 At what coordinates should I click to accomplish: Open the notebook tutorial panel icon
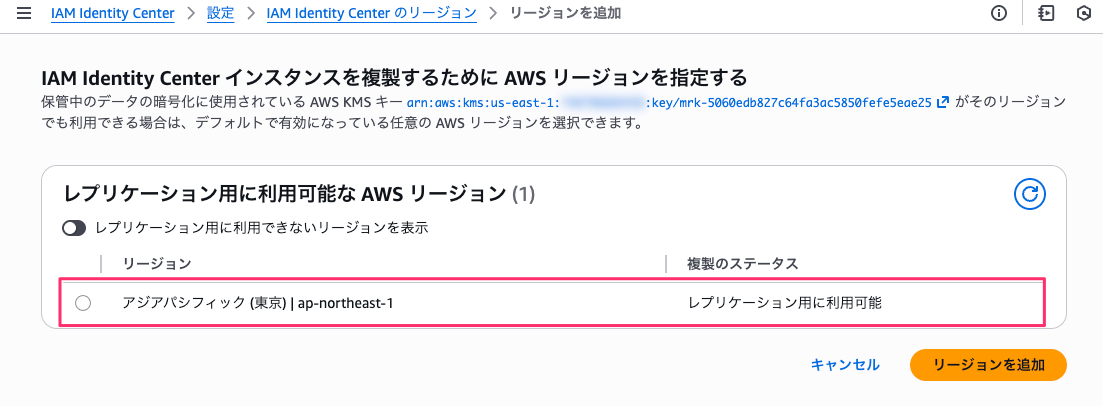1046,14
